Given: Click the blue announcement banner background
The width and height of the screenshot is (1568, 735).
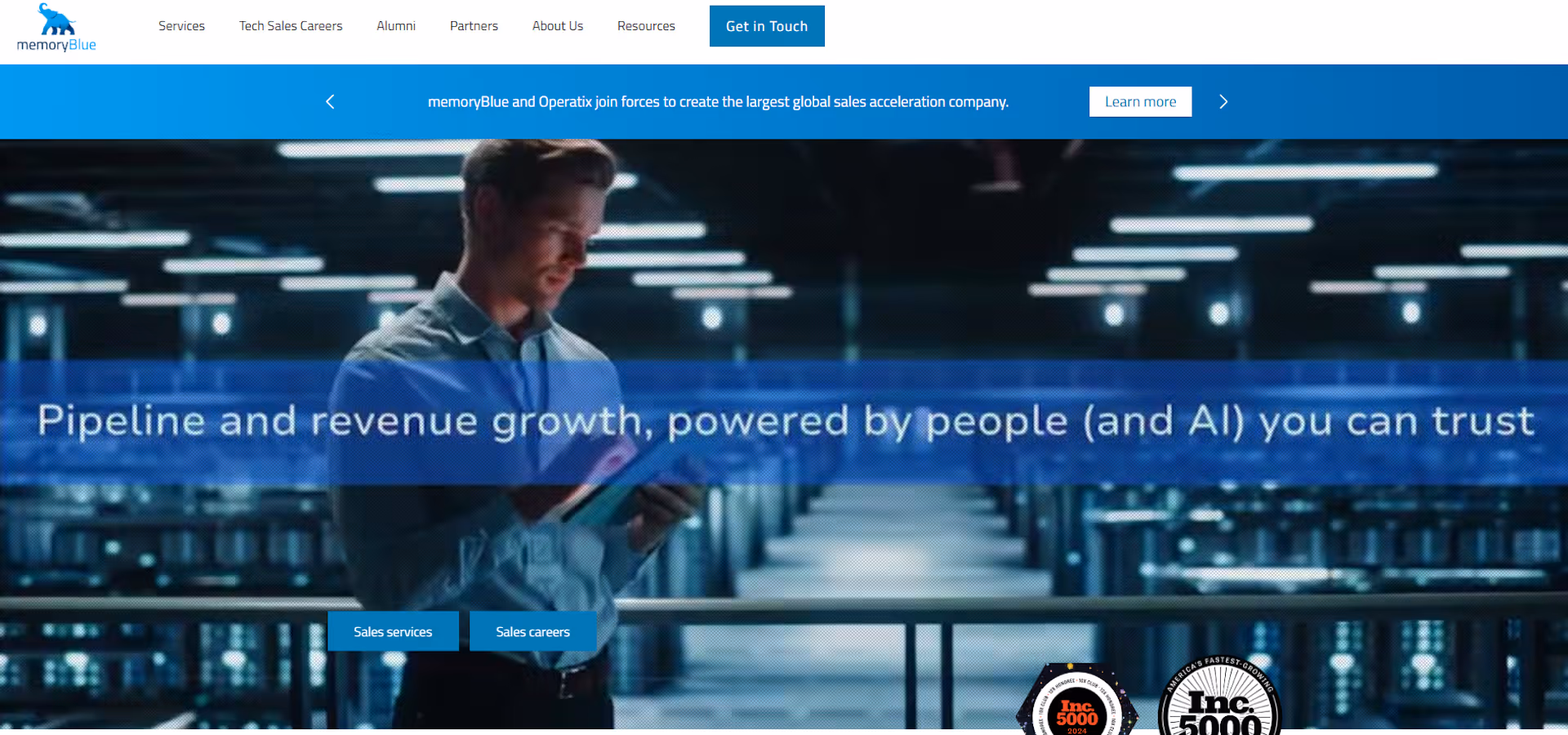Looking at the screenshot, I should pyautogui.click(x=163, y=102).
